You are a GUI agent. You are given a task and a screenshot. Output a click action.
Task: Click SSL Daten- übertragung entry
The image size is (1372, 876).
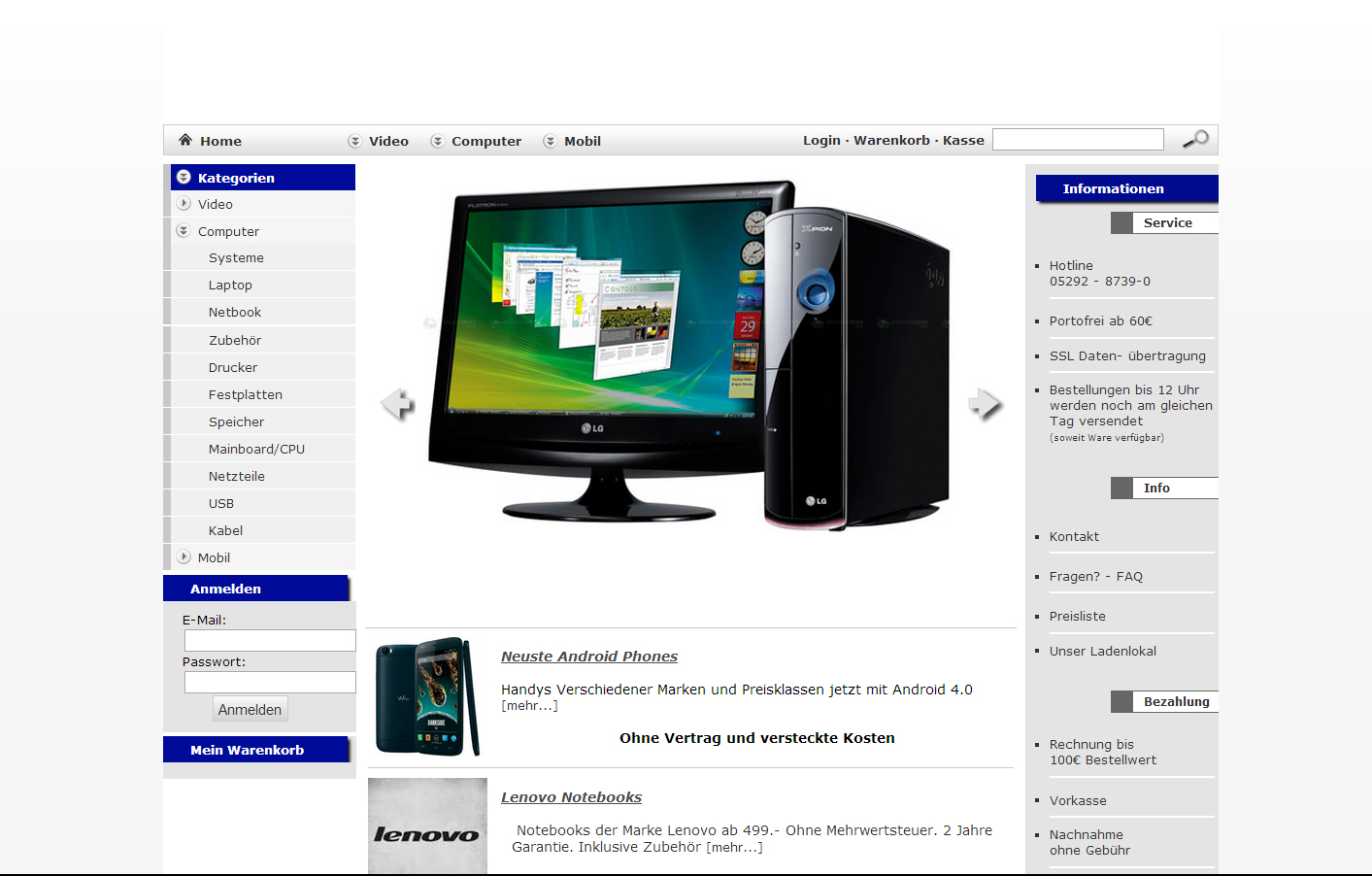[1127, 355]
